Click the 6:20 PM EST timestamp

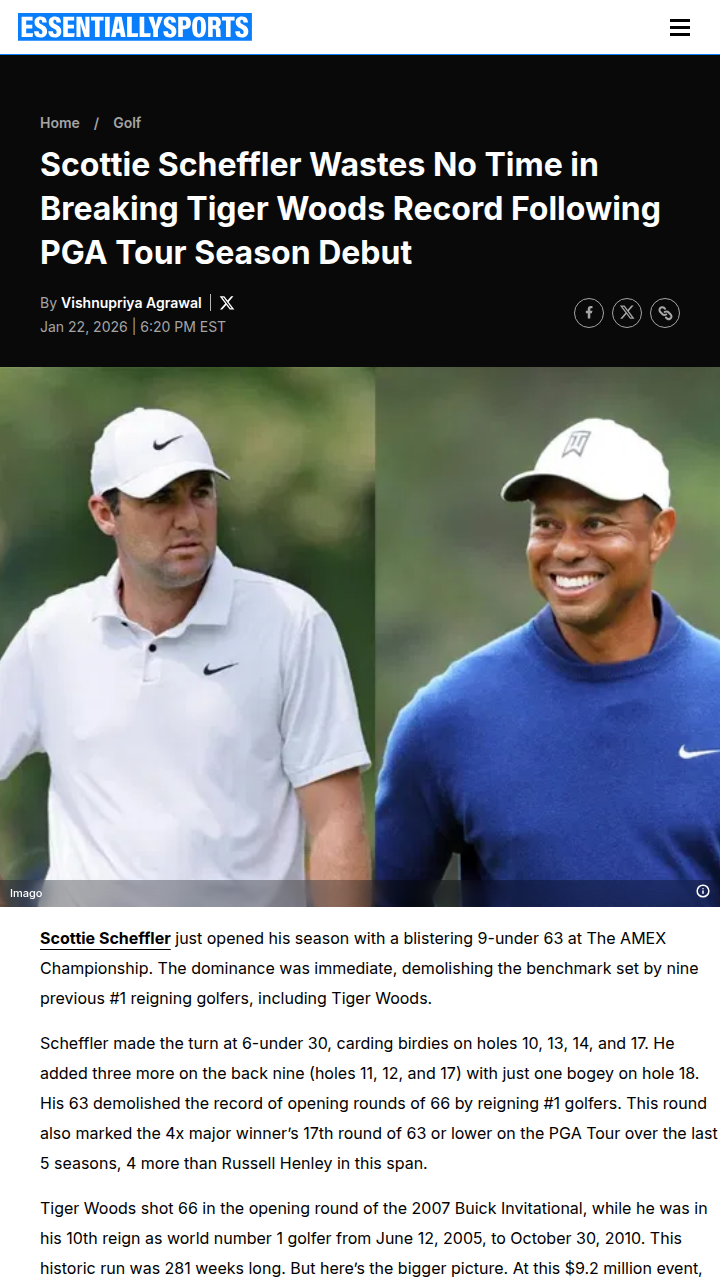183,327
